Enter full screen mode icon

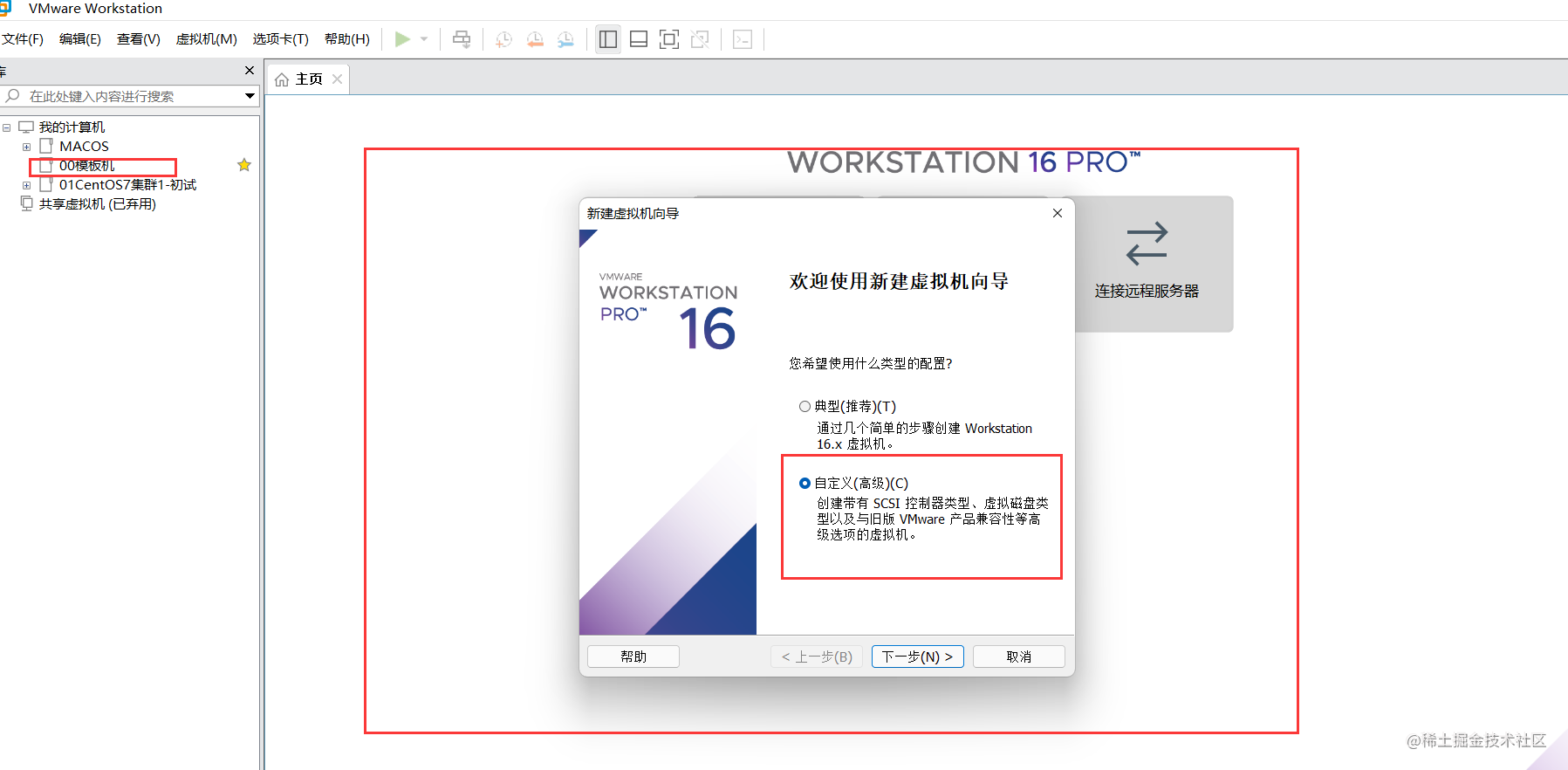(669, 39)
